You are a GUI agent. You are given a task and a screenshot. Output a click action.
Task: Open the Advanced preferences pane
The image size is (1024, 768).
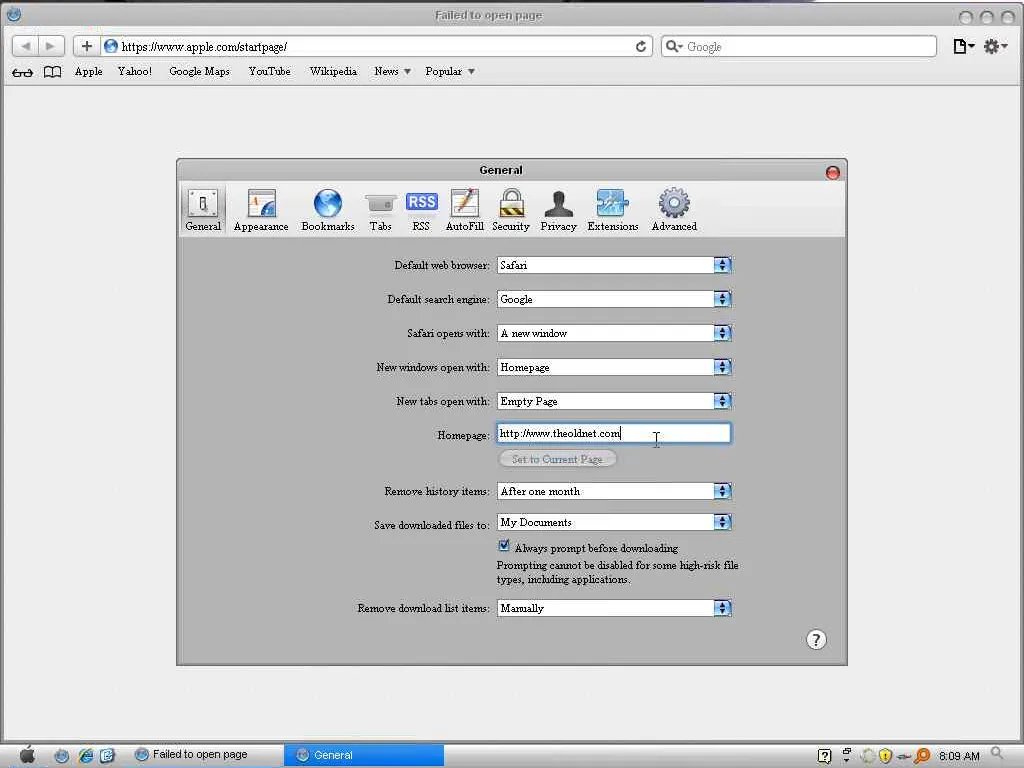coord(674,210)
